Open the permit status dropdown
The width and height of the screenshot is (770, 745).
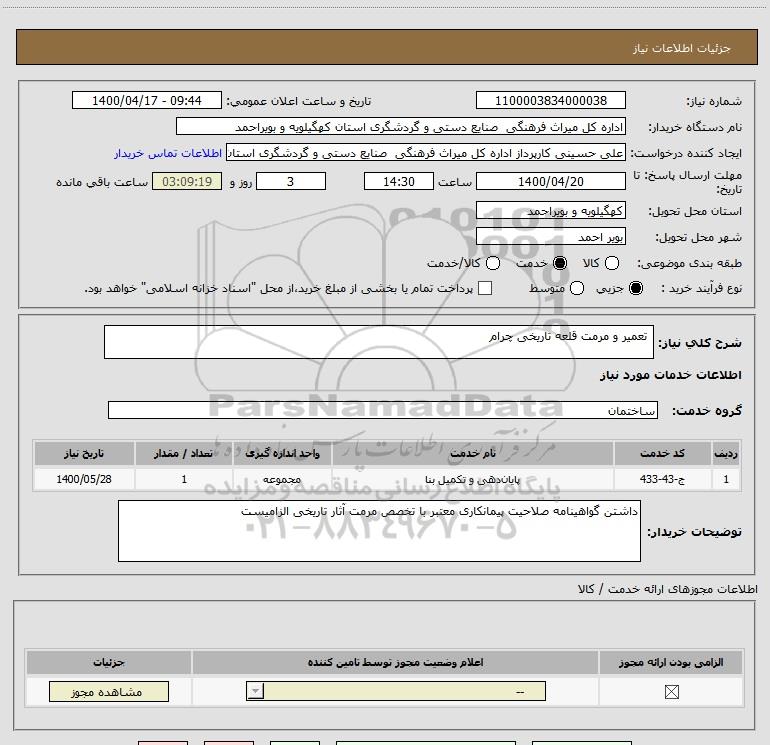[x=396, y=691]
